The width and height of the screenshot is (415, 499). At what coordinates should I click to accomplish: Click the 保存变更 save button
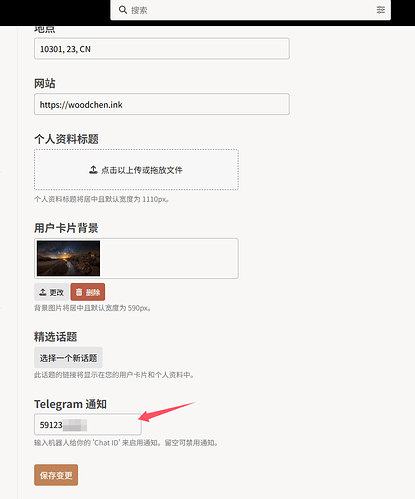click(x=56, y=475)
